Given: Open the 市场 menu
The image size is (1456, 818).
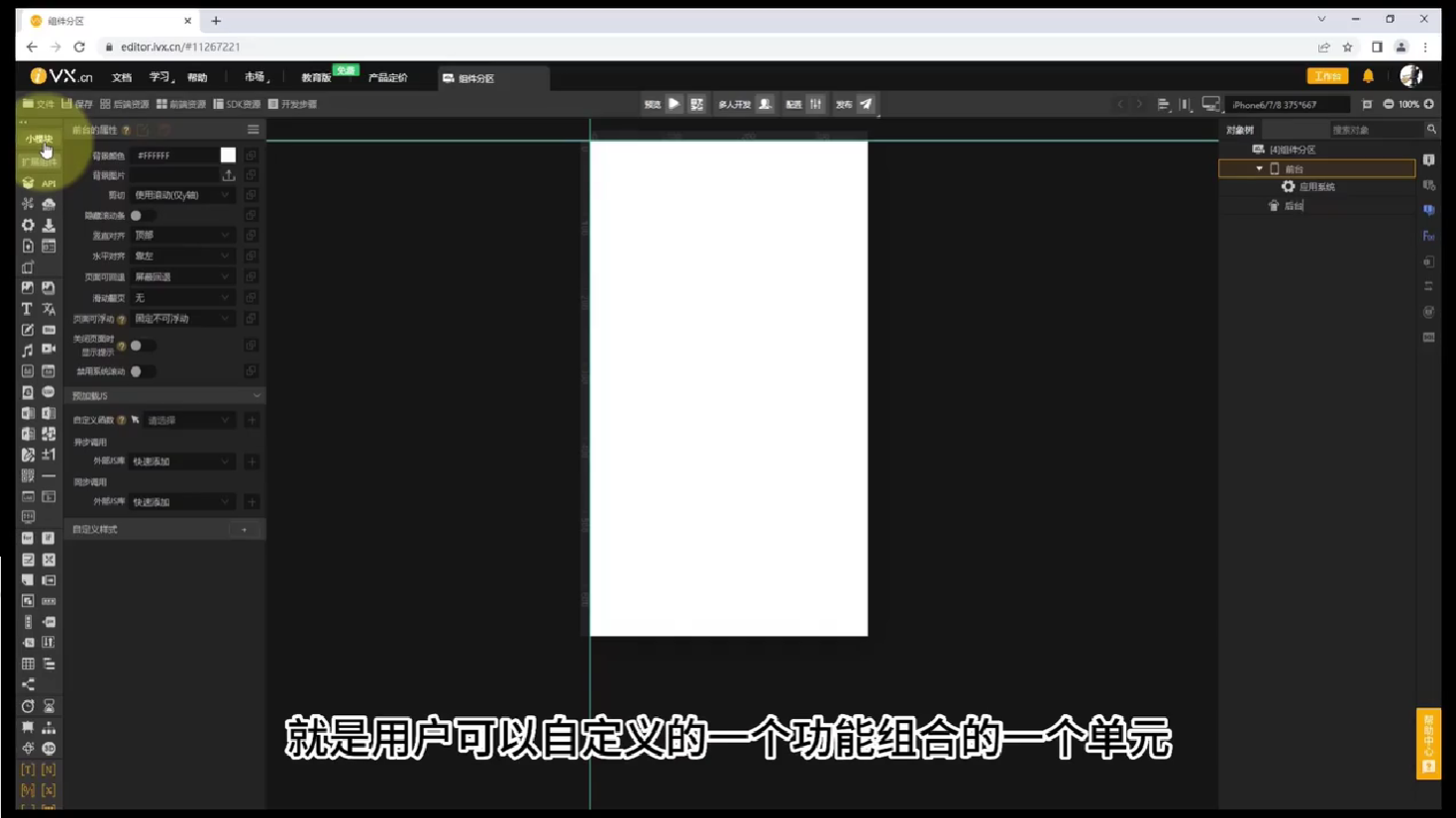Looking at the screenshot, I should coord(255,77).
